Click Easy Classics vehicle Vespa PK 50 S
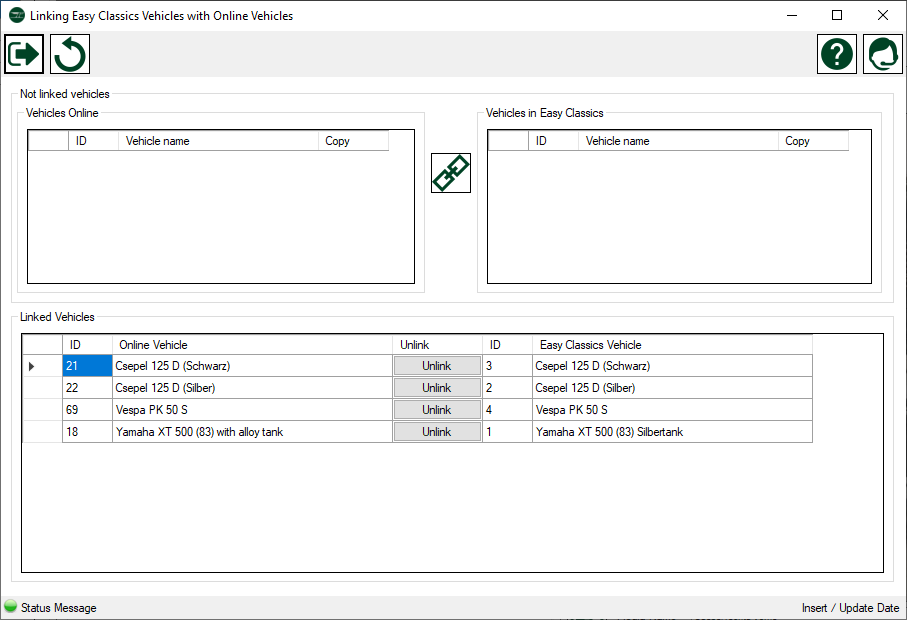Image resolution: width=907 pixels, height=620 pixels. point(672,410)
